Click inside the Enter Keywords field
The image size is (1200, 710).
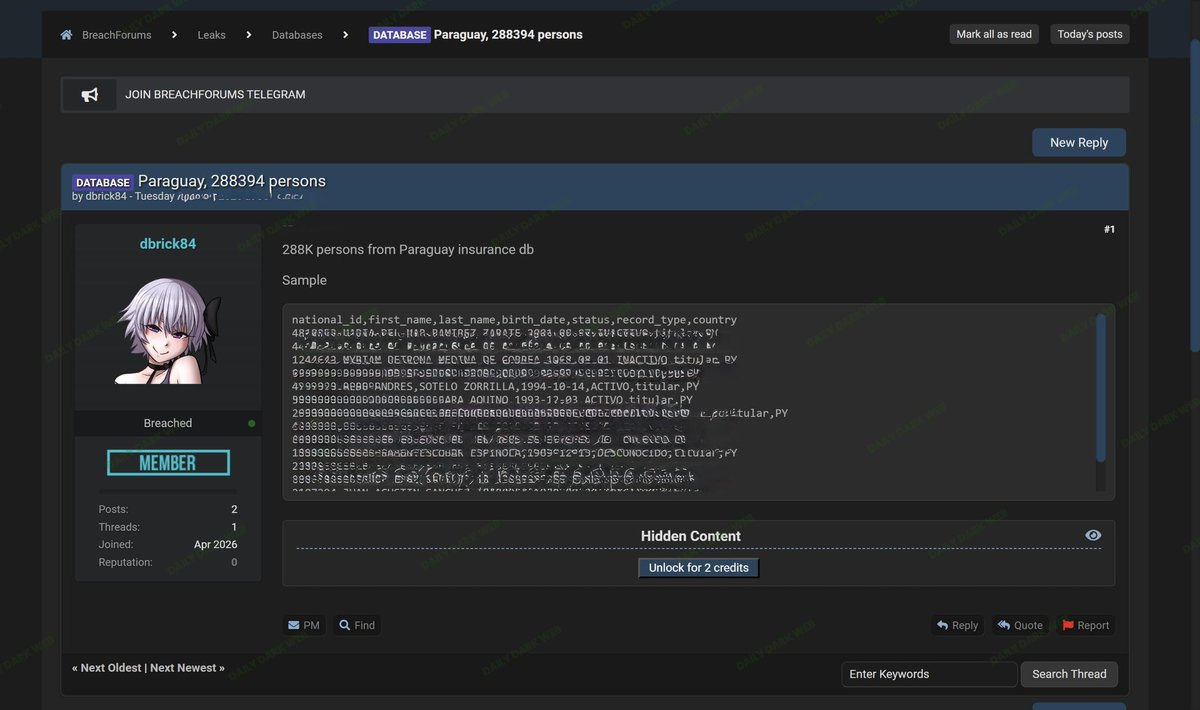928,674
